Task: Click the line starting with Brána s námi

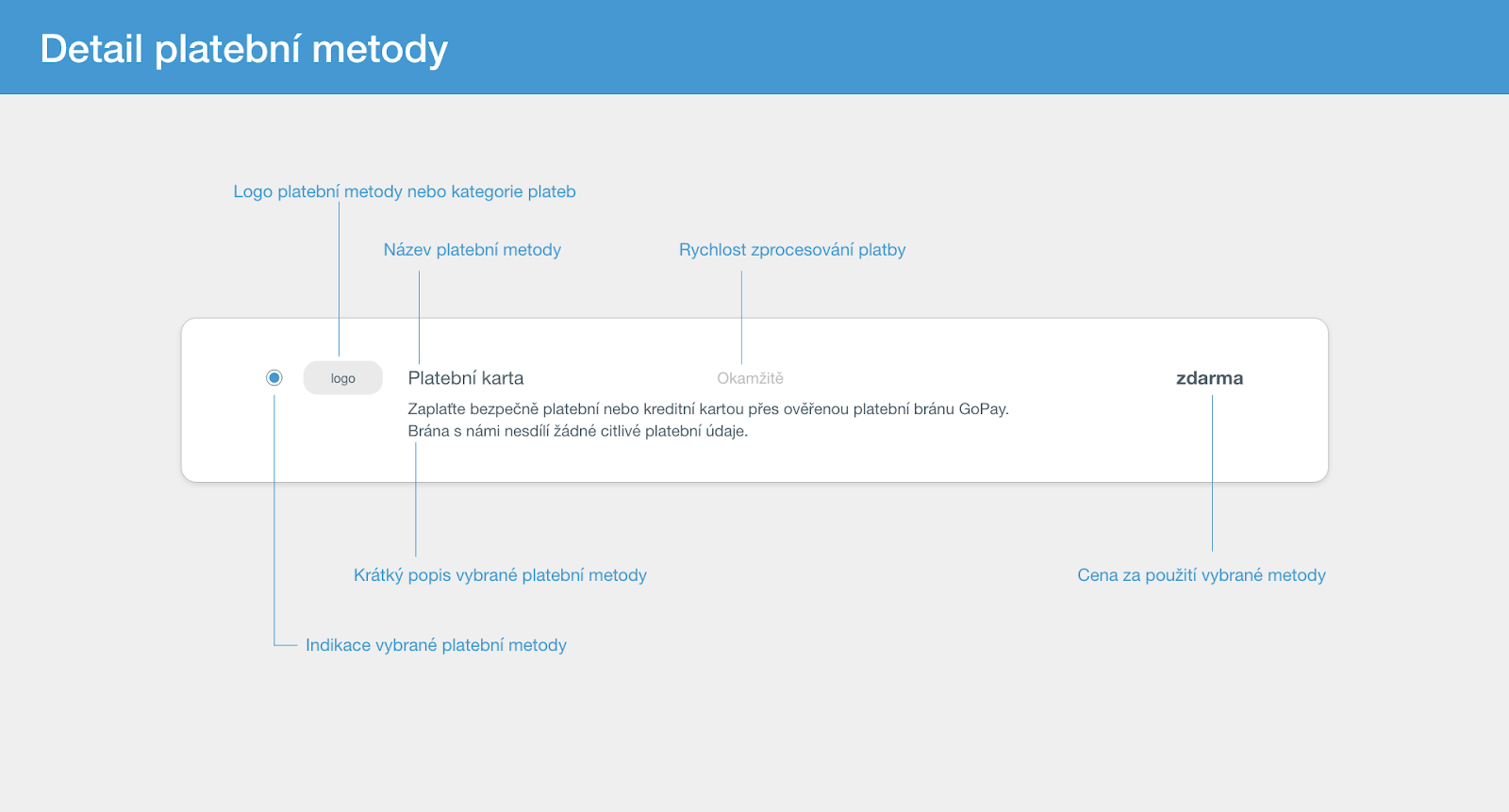Action: point(577,431)
